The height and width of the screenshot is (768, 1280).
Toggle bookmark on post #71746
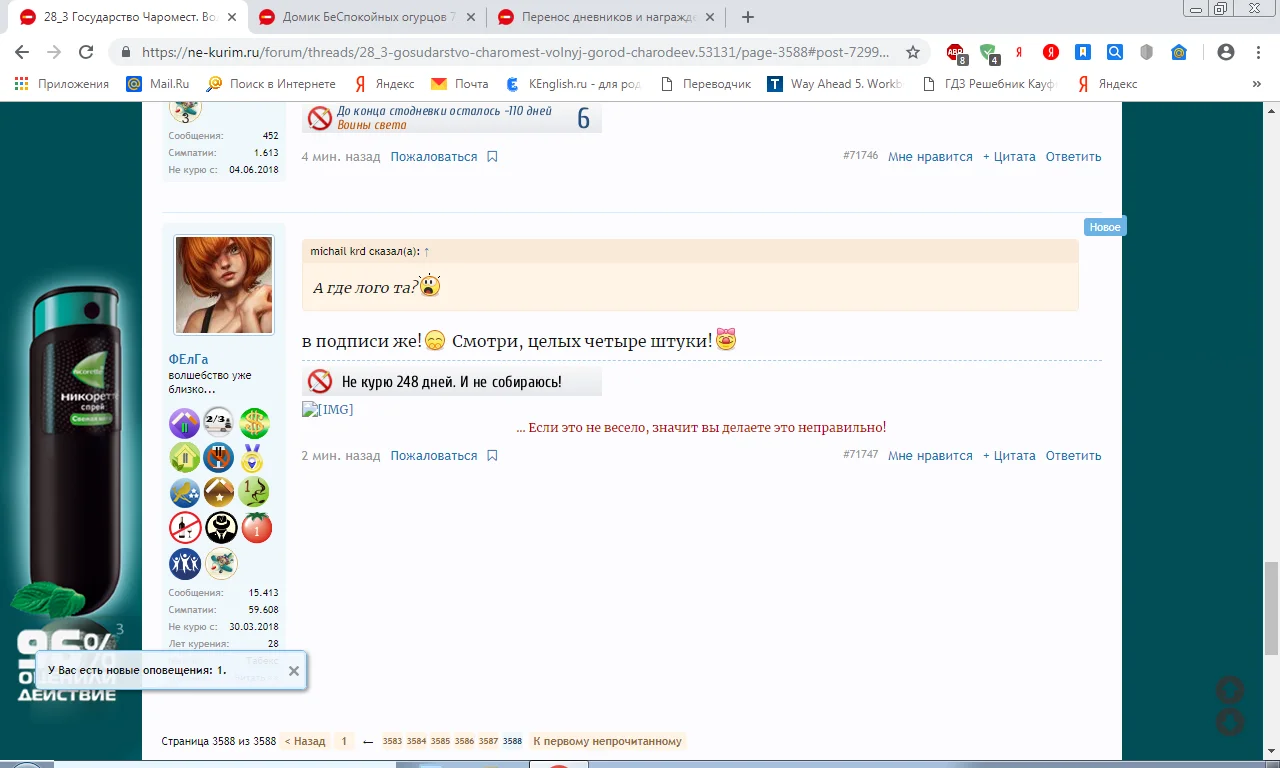pos(492,157)
